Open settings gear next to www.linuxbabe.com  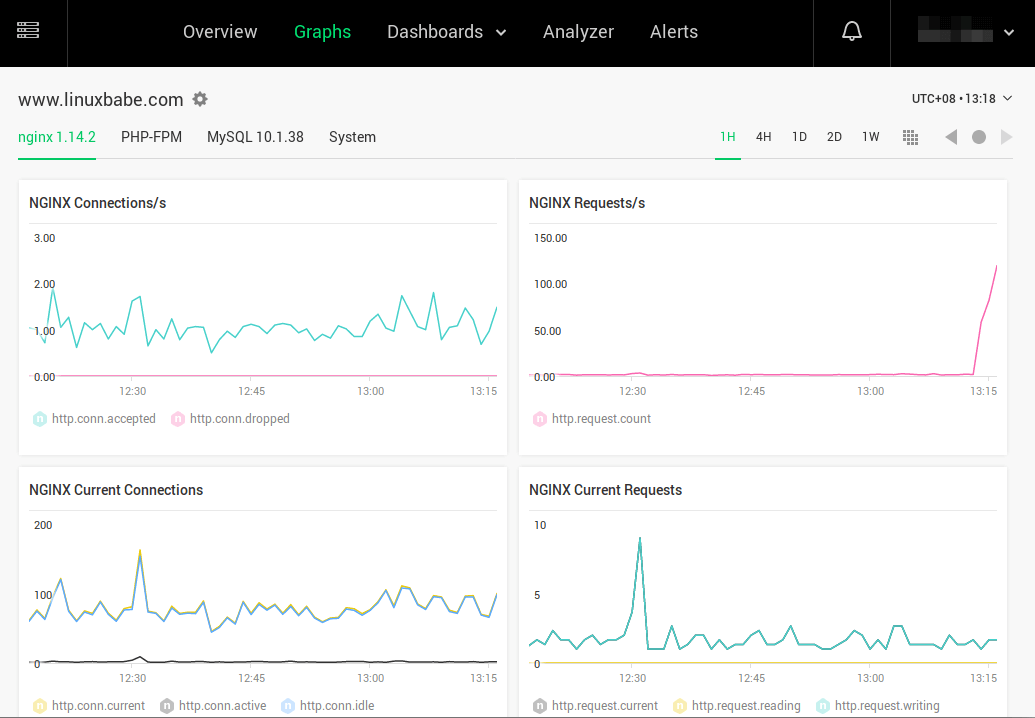[x=200, y=99]
